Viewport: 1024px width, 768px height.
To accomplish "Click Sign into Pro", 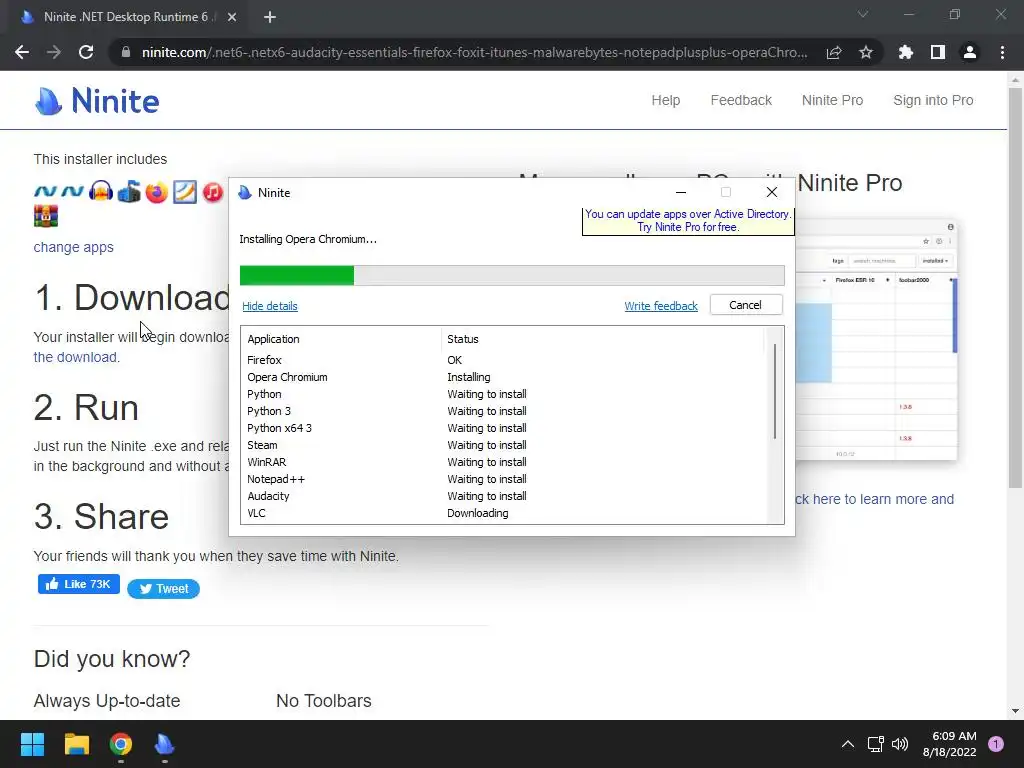I will [933, 101].
